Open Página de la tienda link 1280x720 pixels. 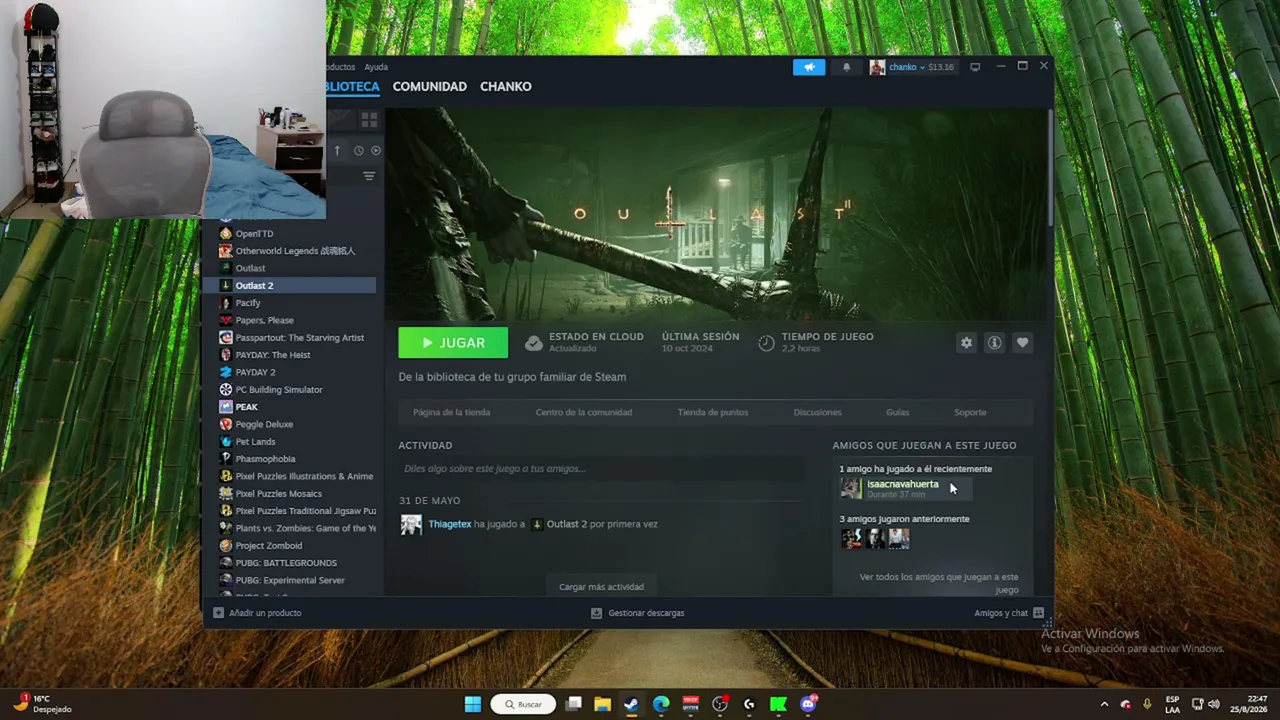tap(452, 412)
